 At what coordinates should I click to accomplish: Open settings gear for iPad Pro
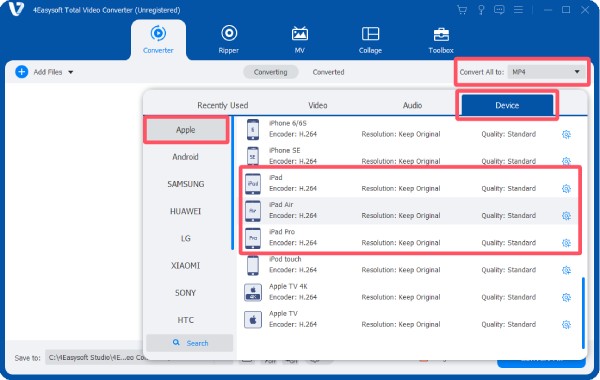(x=566, y=243)
